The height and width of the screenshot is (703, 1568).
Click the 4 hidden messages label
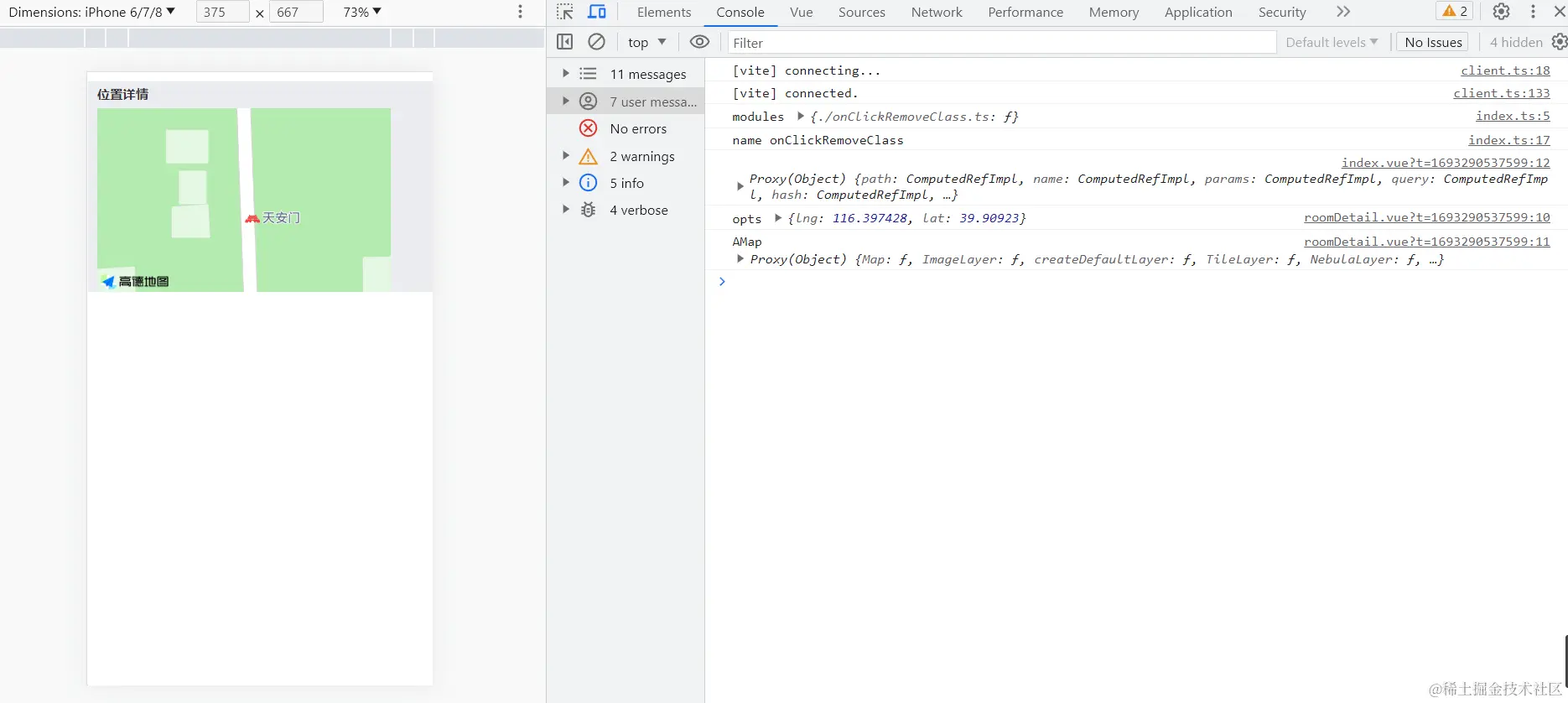tap(1516, 42)
